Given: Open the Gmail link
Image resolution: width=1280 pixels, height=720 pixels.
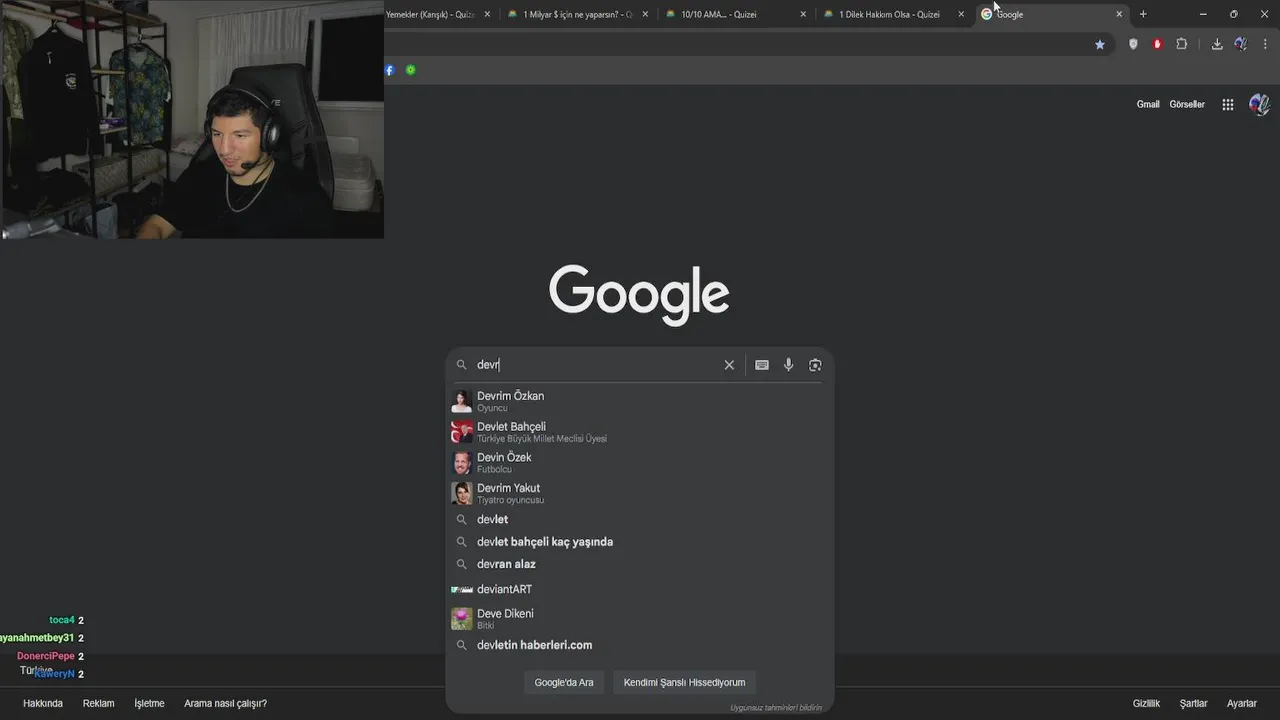Looking at the screenshot, I should [x=1148, y=104].
